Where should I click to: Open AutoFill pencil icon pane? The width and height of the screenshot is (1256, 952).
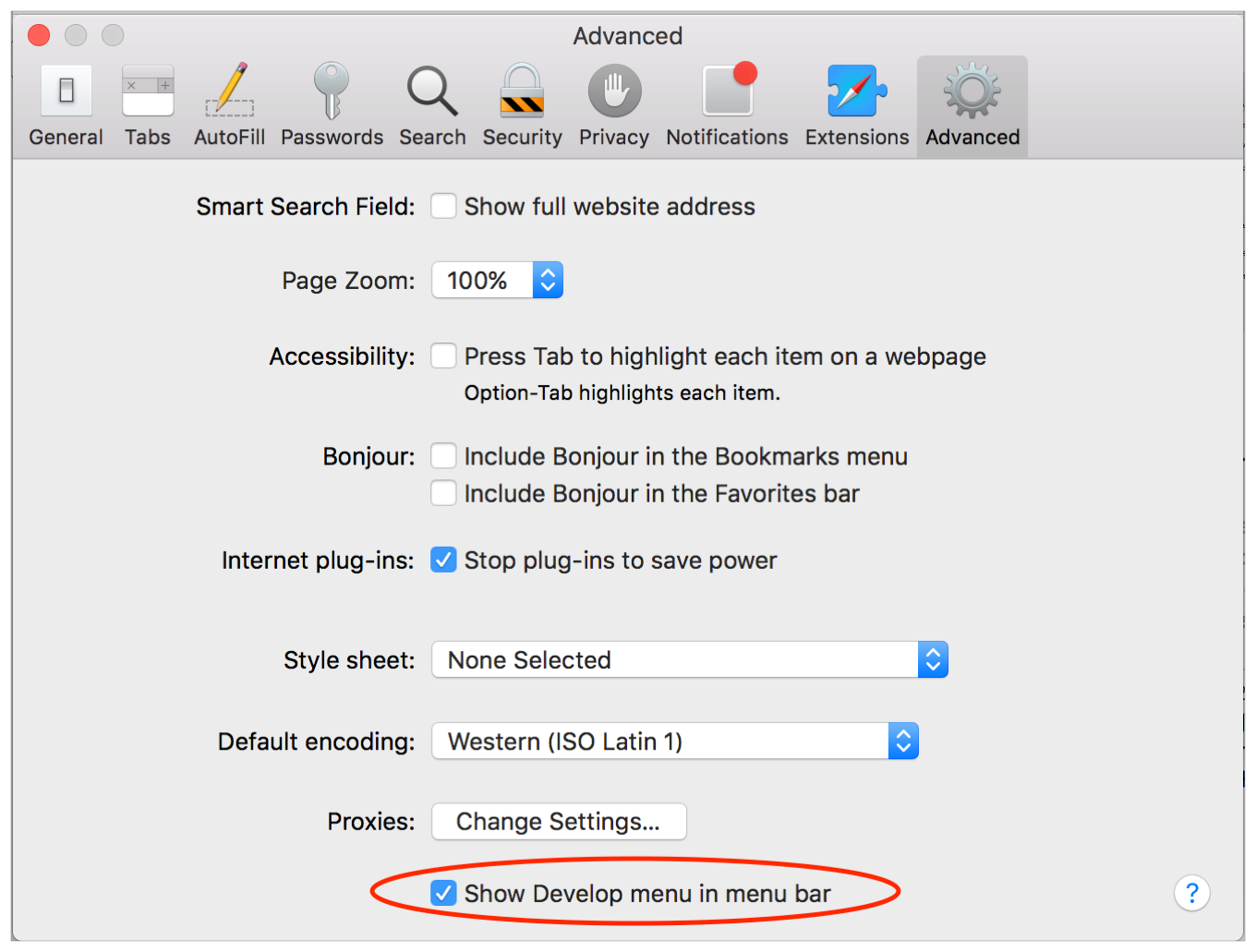tap(230, 106)
